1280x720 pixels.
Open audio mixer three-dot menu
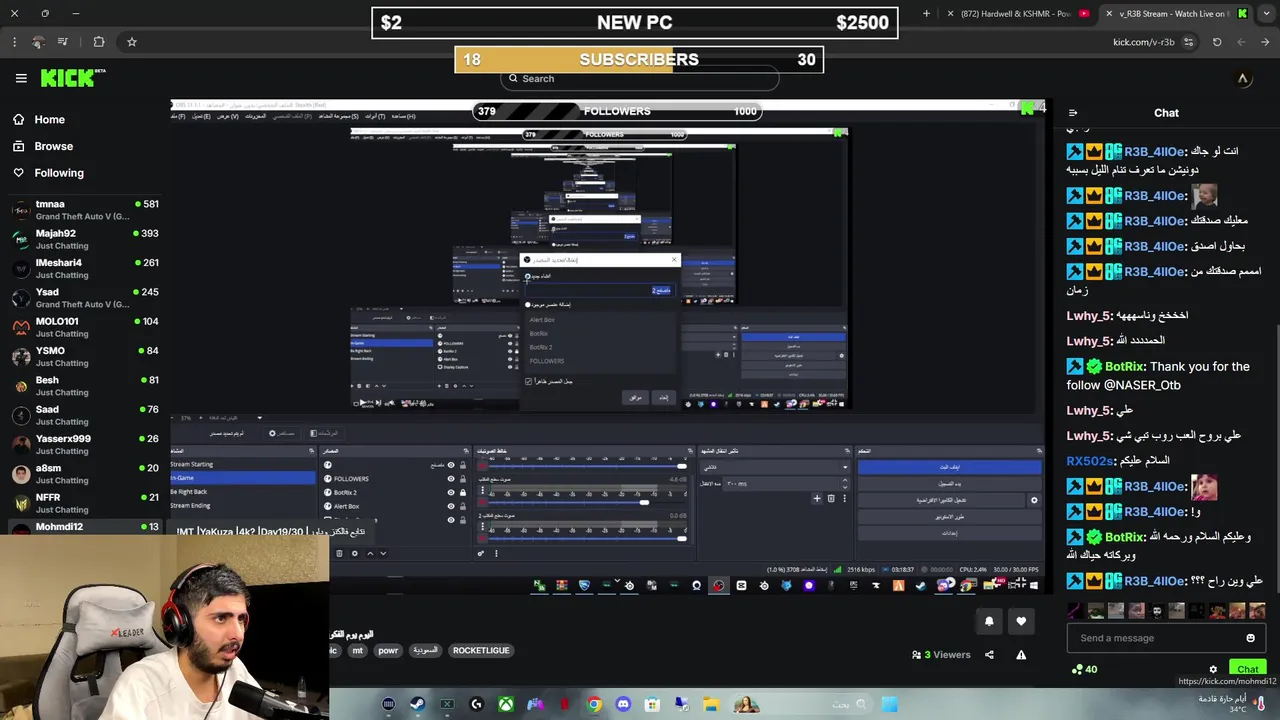coord(496,553)
